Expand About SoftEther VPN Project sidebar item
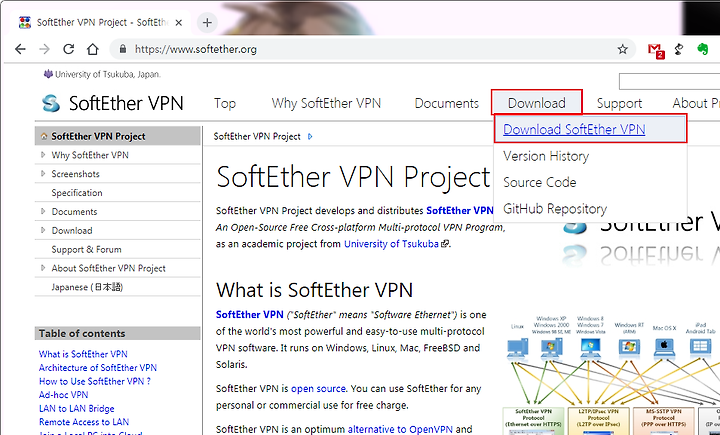720x435 pixels. 43,268
